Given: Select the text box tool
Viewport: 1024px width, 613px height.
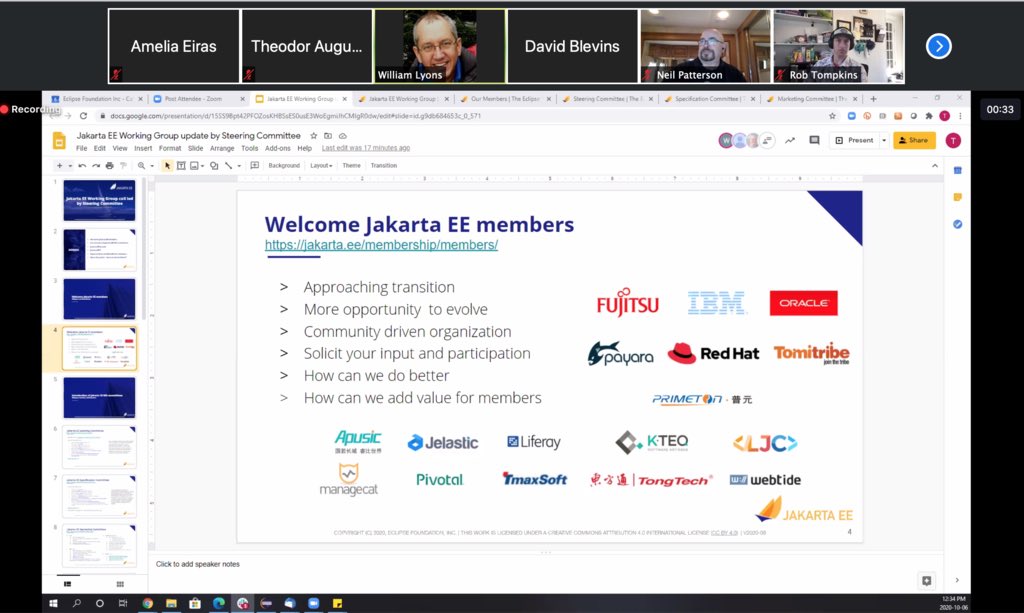Looking at the screenshot, I should [x=181, y=166].
